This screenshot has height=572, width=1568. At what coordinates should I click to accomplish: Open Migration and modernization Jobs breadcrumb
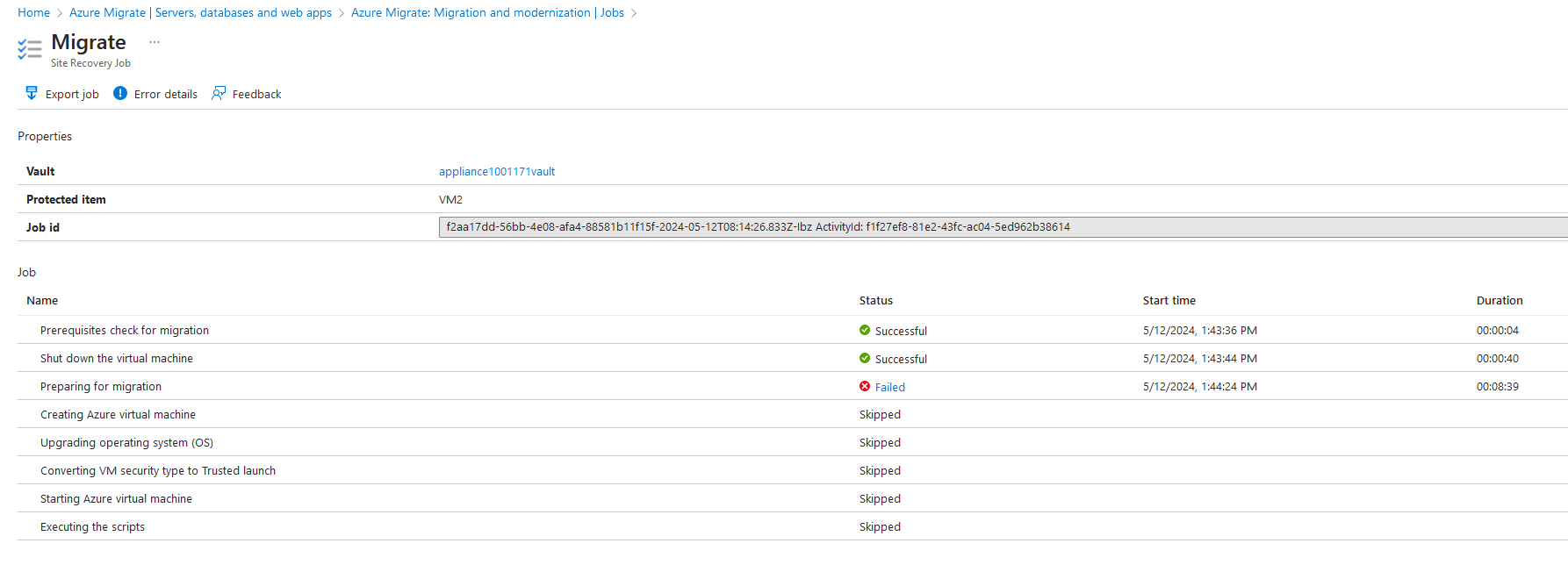tap(487, 12)
